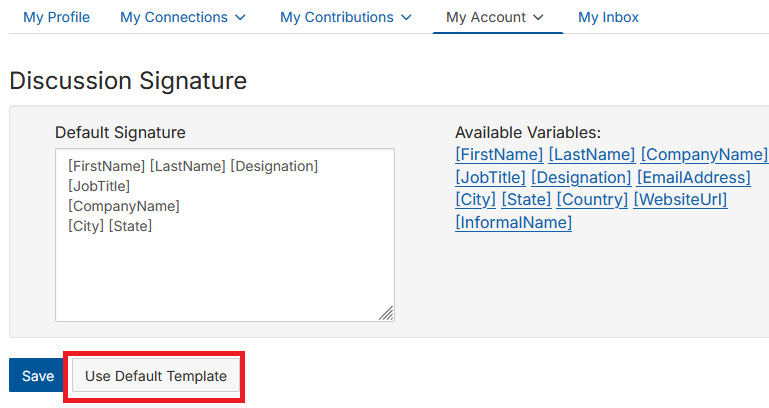
Task: Expand the My Connections dropdown
Action: (x=182, y=17)
